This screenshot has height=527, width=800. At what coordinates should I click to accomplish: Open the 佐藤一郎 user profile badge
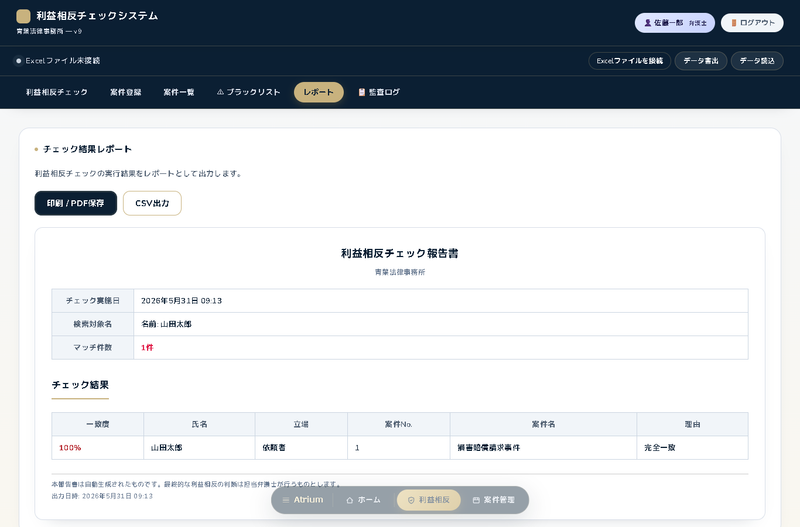tap(674, 23)
